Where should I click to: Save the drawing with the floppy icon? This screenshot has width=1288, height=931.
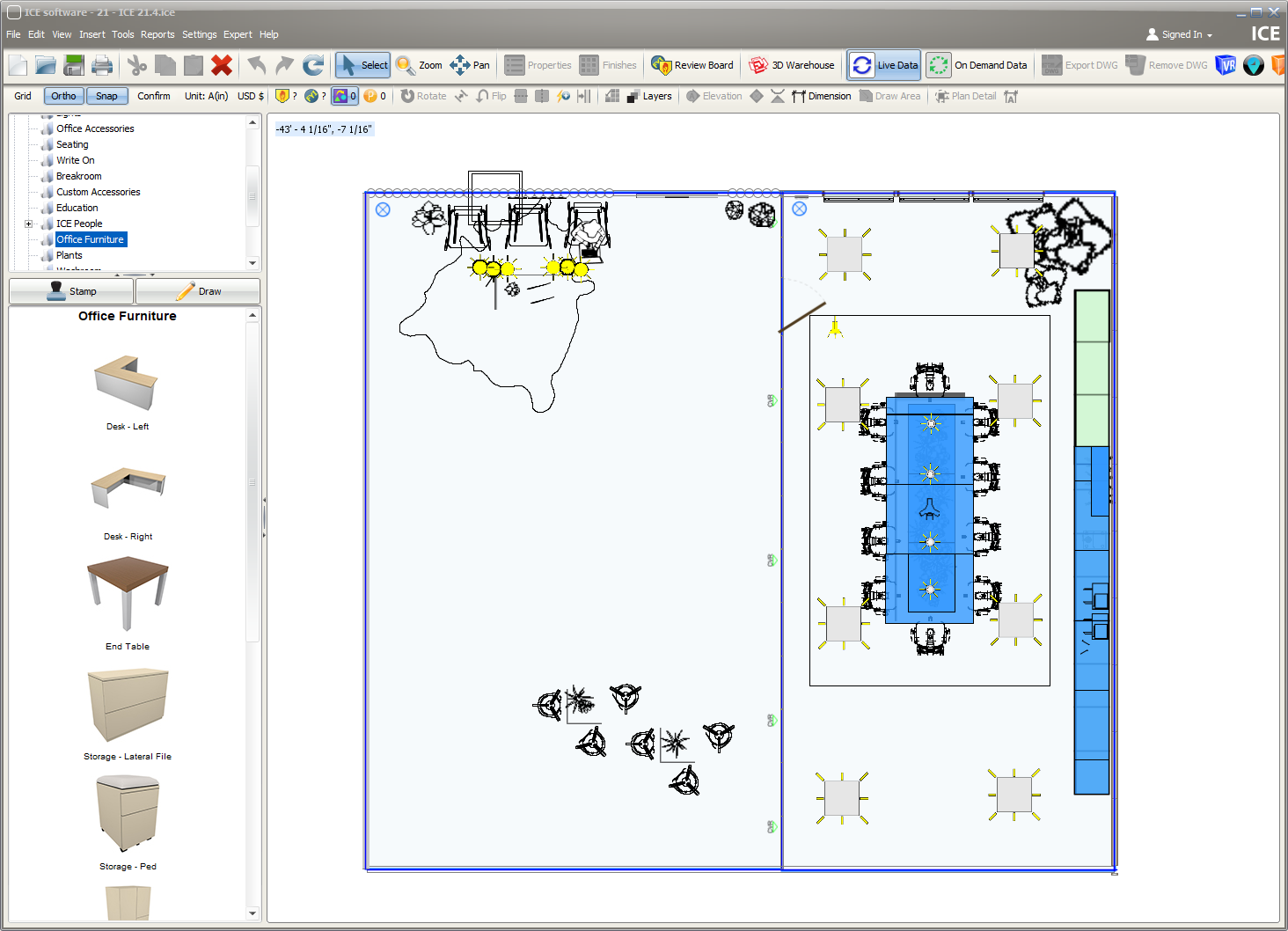pos(74,65)
